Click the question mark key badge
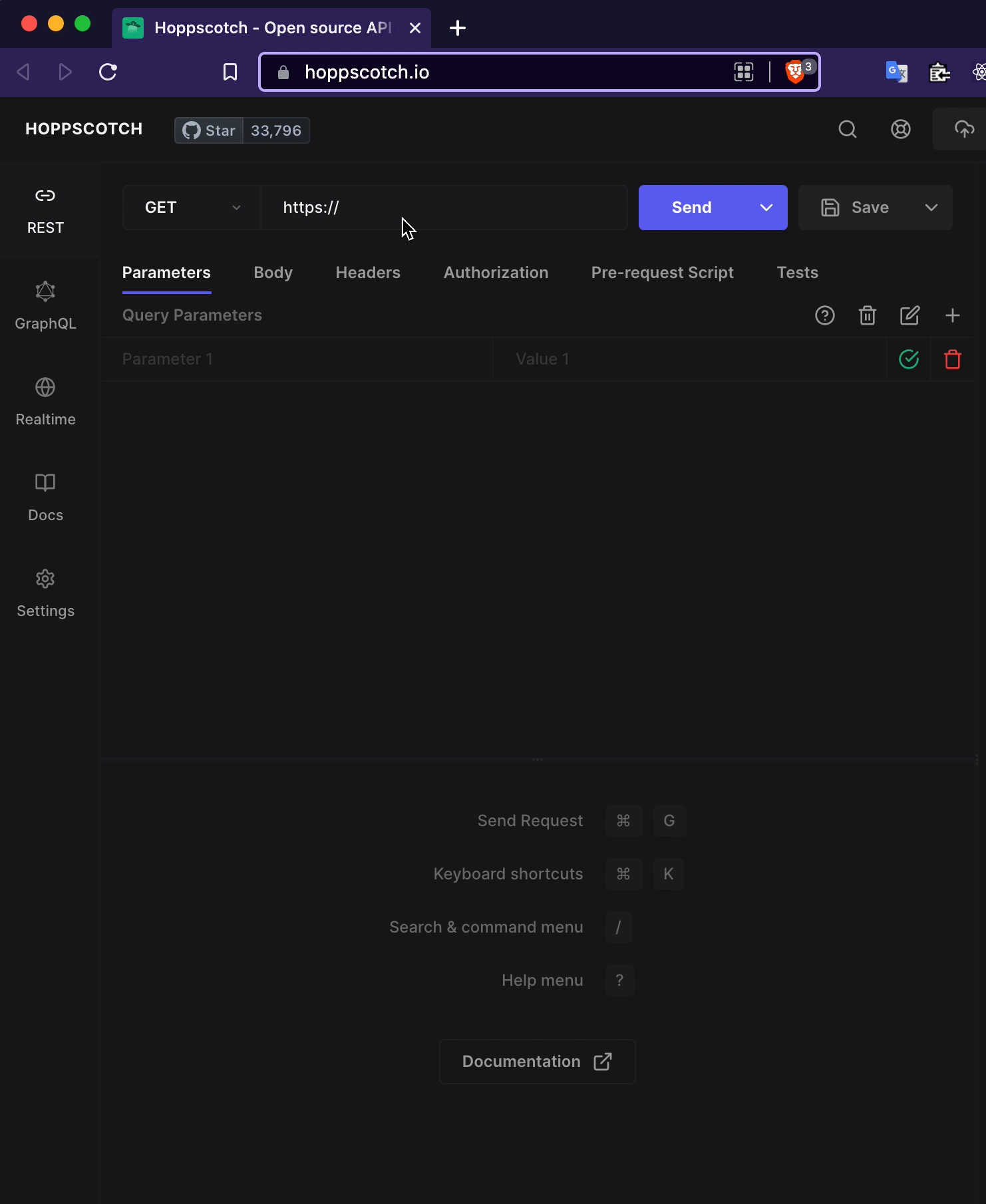986x1204 pixels. (619, 980)
